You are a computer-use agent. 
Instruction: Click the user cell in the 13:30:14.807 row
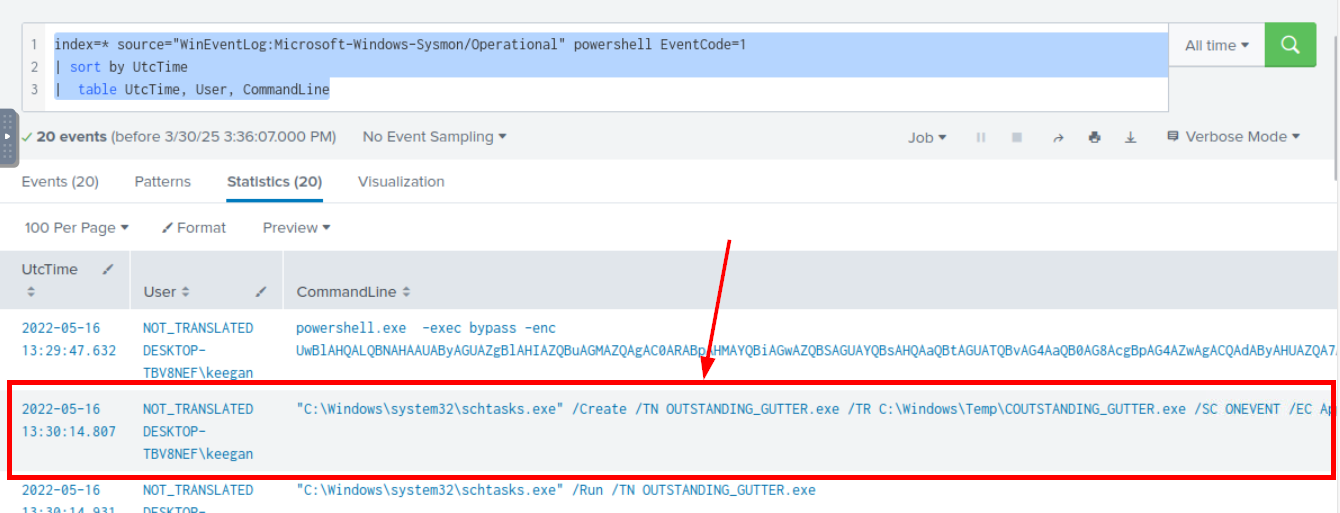click(x=198, y=432)
